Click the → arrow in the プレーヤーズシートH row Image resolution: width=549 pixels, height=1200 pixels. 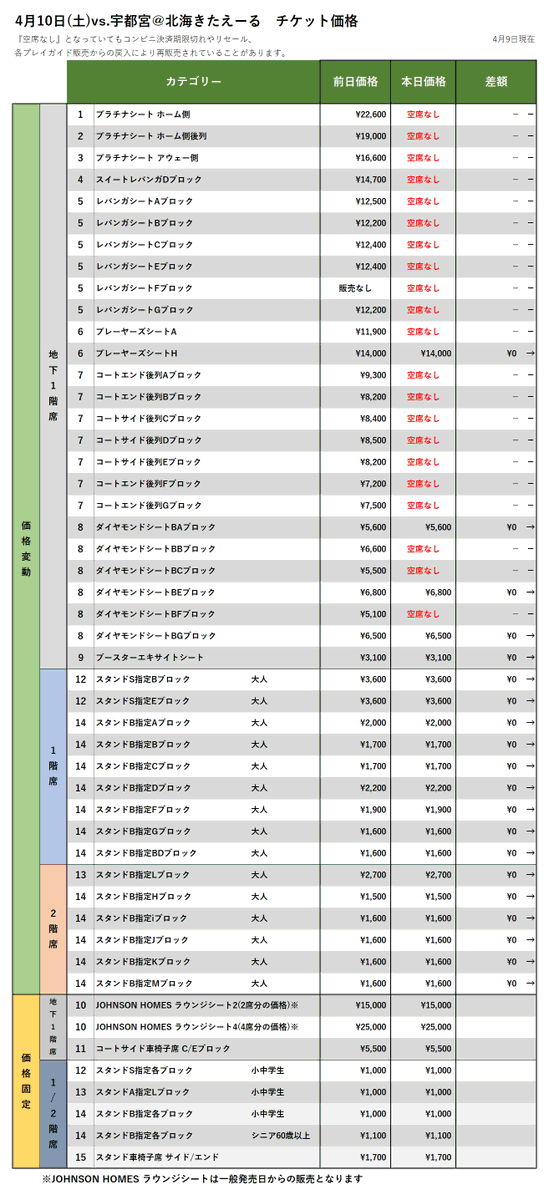tap(530, 353)
